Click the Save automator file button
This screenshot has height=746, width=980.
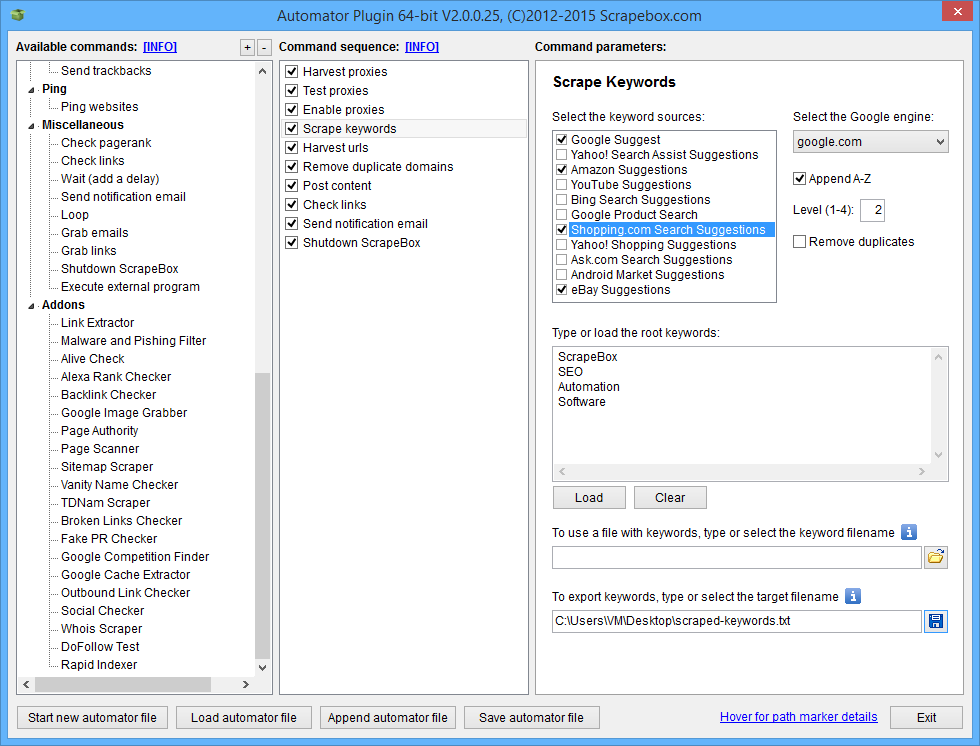point(531,718)
